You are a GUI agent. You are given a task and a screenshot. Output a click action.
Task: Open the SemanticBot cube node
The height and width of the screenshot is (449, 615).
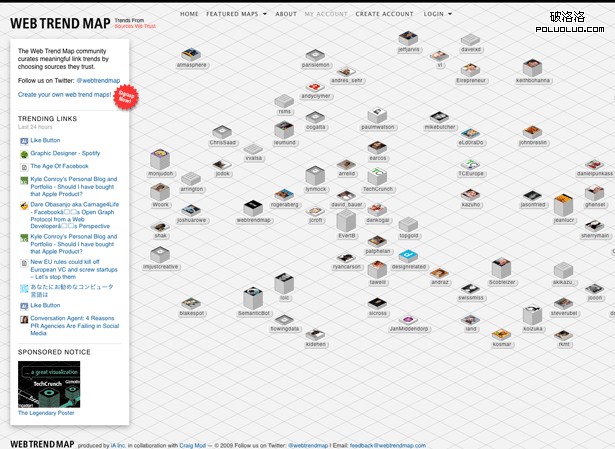click(254, 298)
